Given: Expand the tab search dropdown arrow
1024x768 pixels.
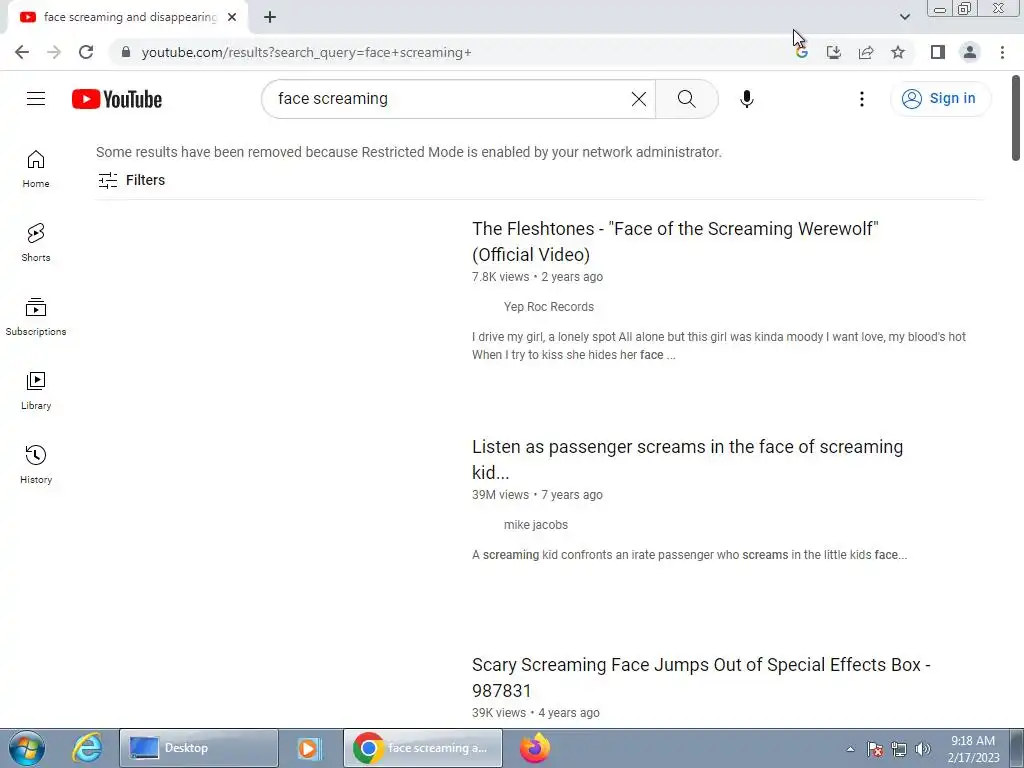Looking at the screenshot, I should tap(904, 17).
